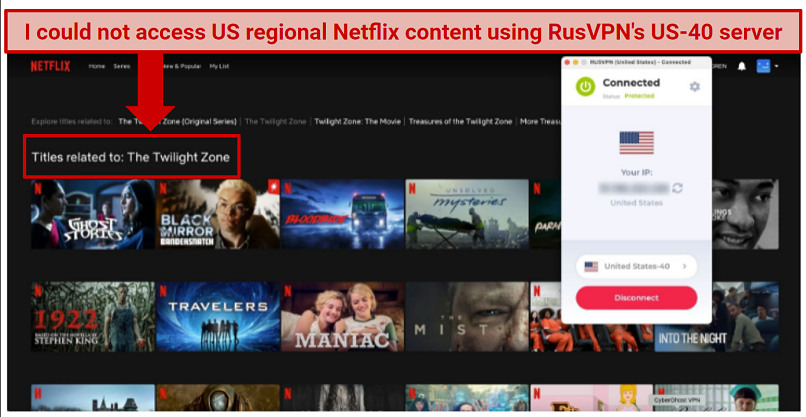Open Twilight Zone: The Movie link
Image resolution: width=806 pixels, height=417 pixels.
coord(357,122)
